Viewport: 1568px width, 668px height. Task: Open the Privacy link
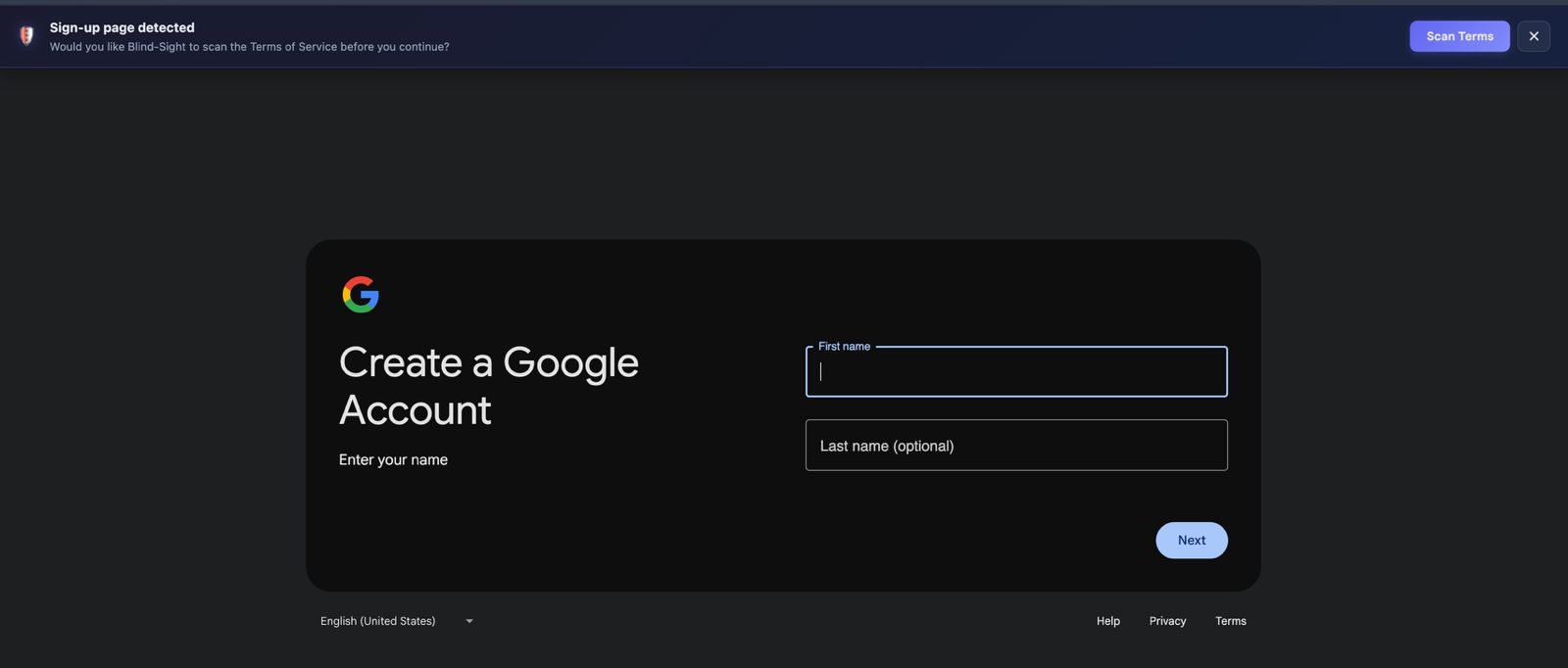coord(1167,621)
